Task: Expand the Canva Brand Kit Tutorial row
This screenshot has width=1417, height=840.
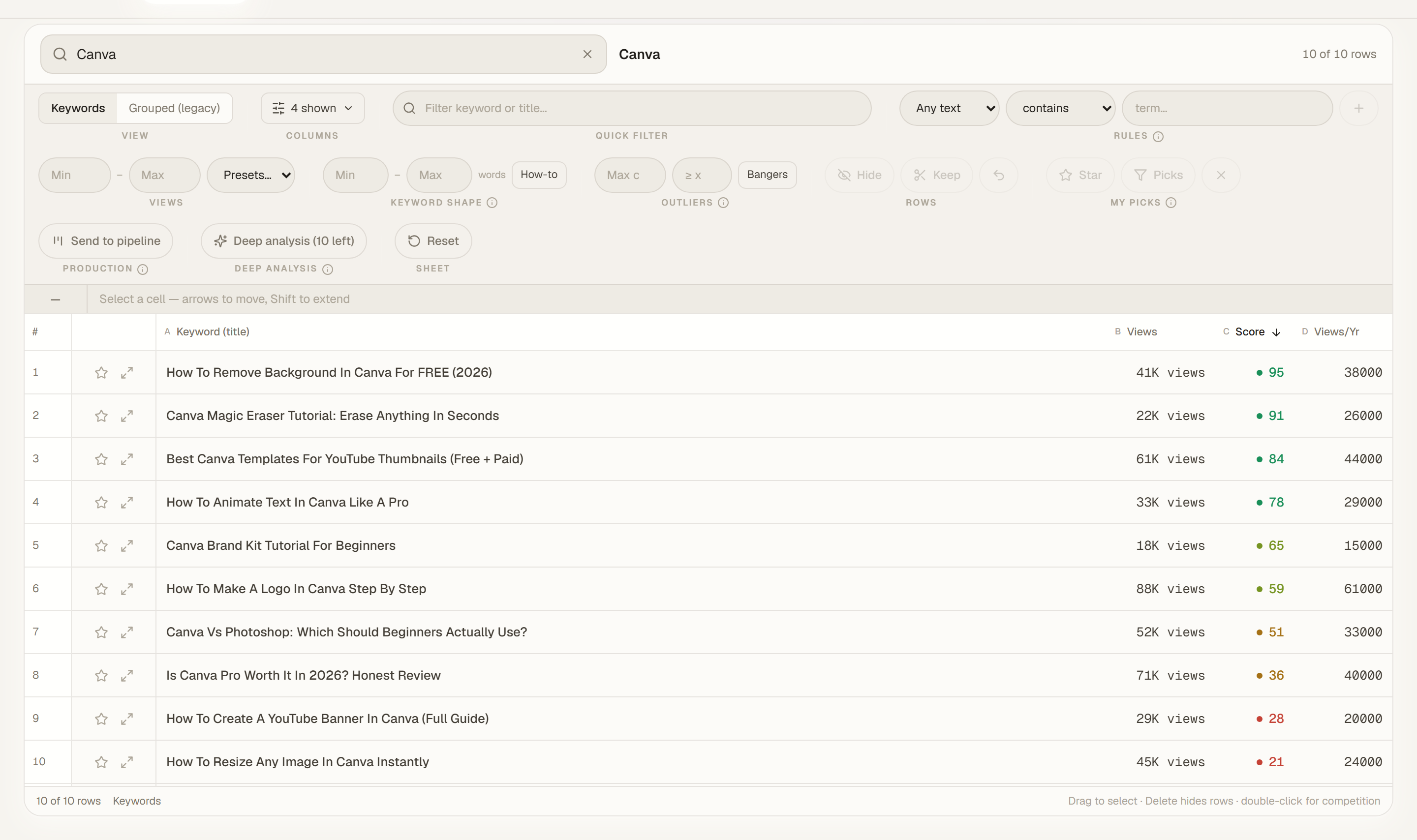Action: [127, 546]
